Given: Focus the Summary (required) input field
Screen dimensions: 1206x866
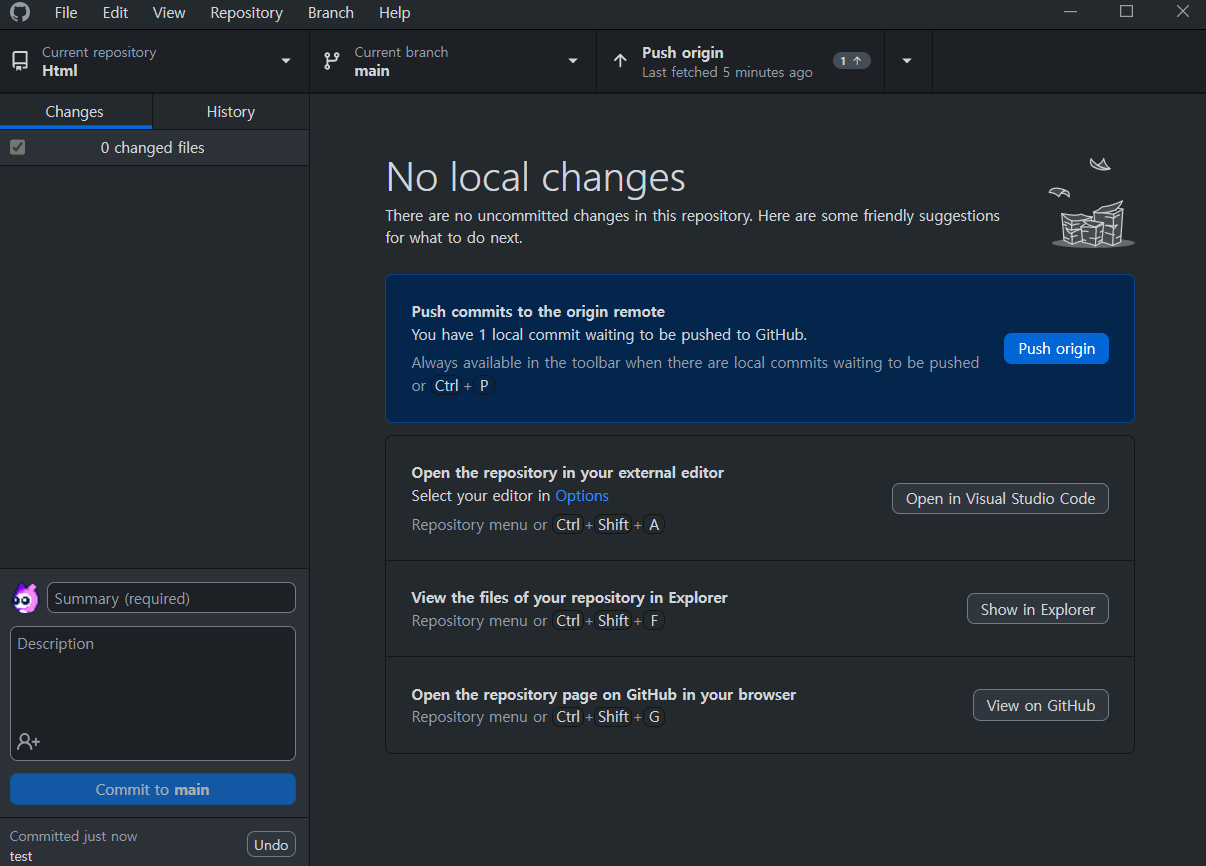Looking at the screenshot, I should point(171,598).
